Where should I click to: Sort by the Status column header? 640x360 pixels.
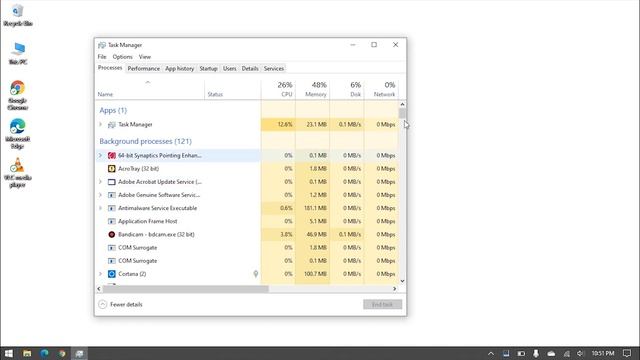(233, 89)
